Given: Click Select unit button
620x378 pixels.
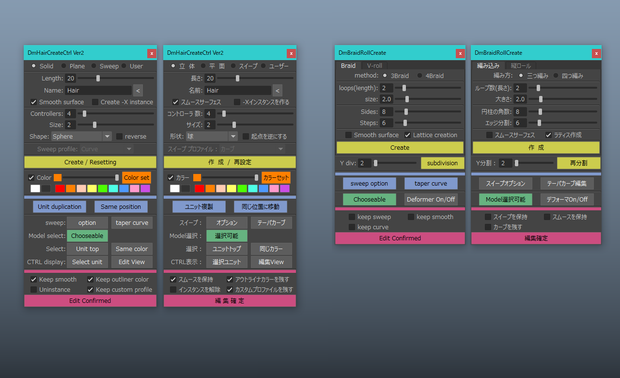Looking at the screenshot, I should (x=87, y=262).
